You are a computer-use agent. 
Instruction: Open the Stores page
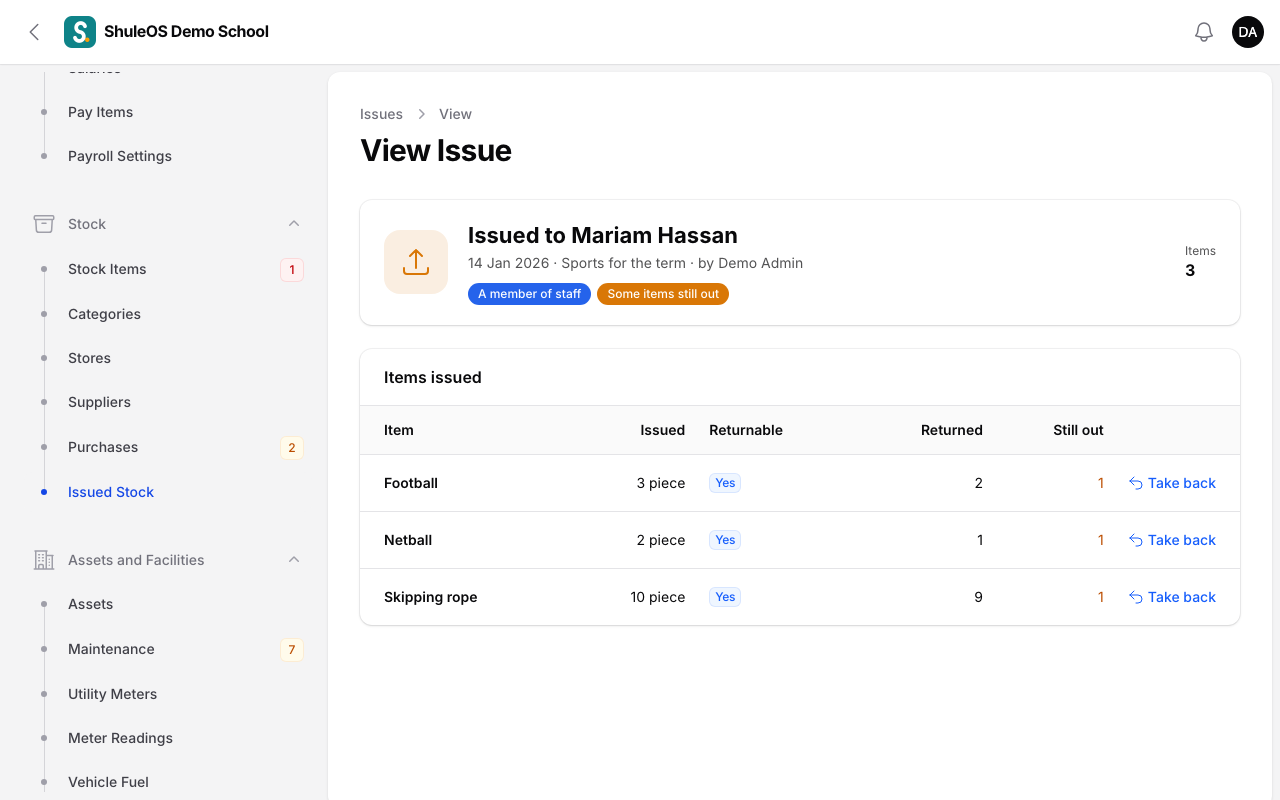pos(89,358)
